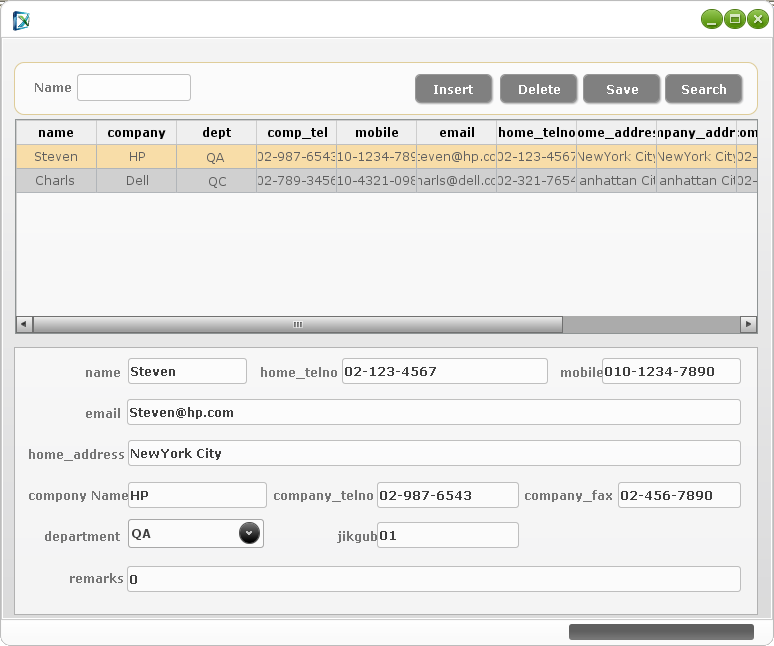The image size is (774, 646).
Task: Click the home_address field with NewYork City
Action: [x=434, y=453]
